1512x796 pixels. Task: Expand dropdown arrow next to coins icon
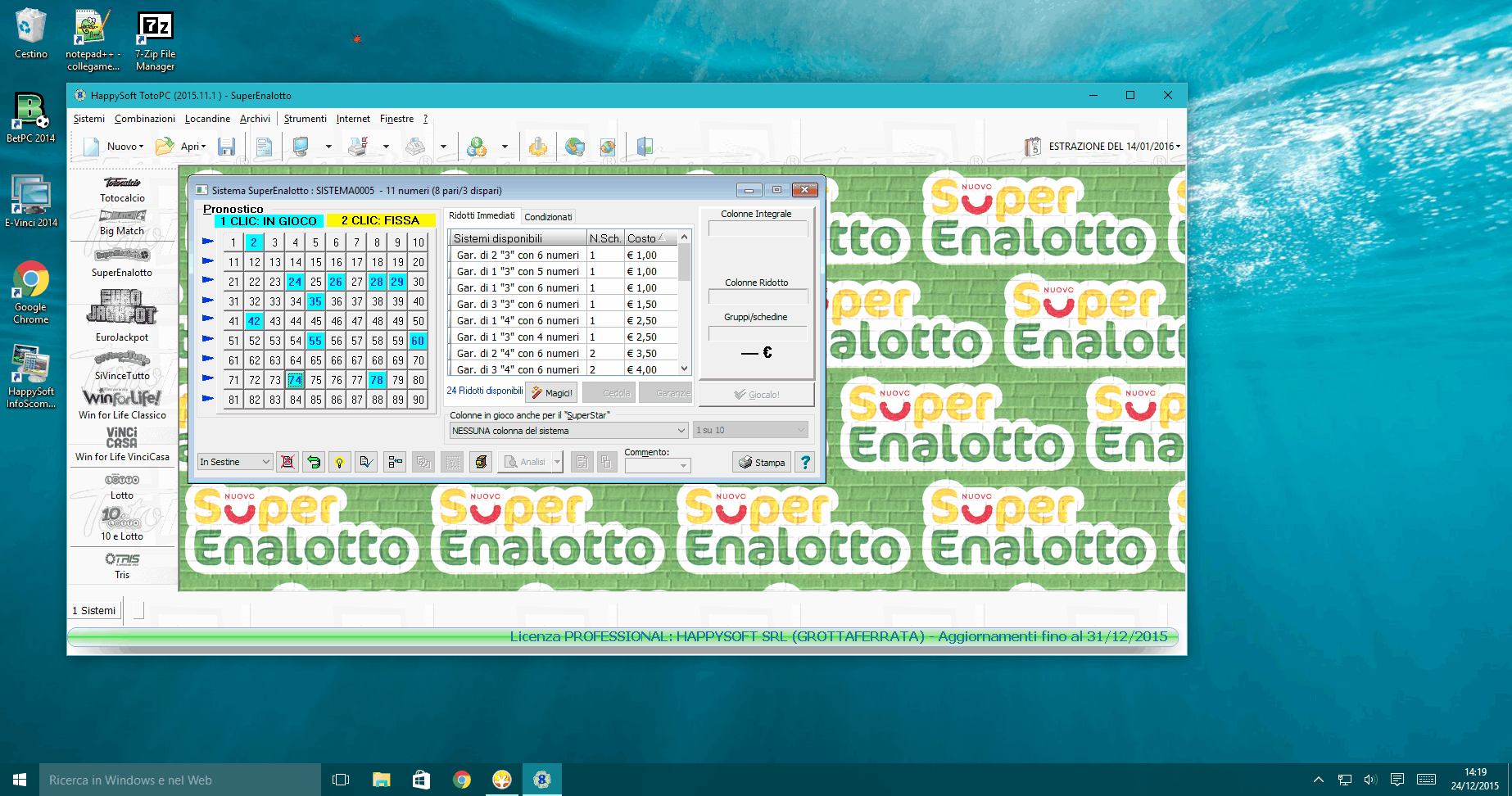505,147
